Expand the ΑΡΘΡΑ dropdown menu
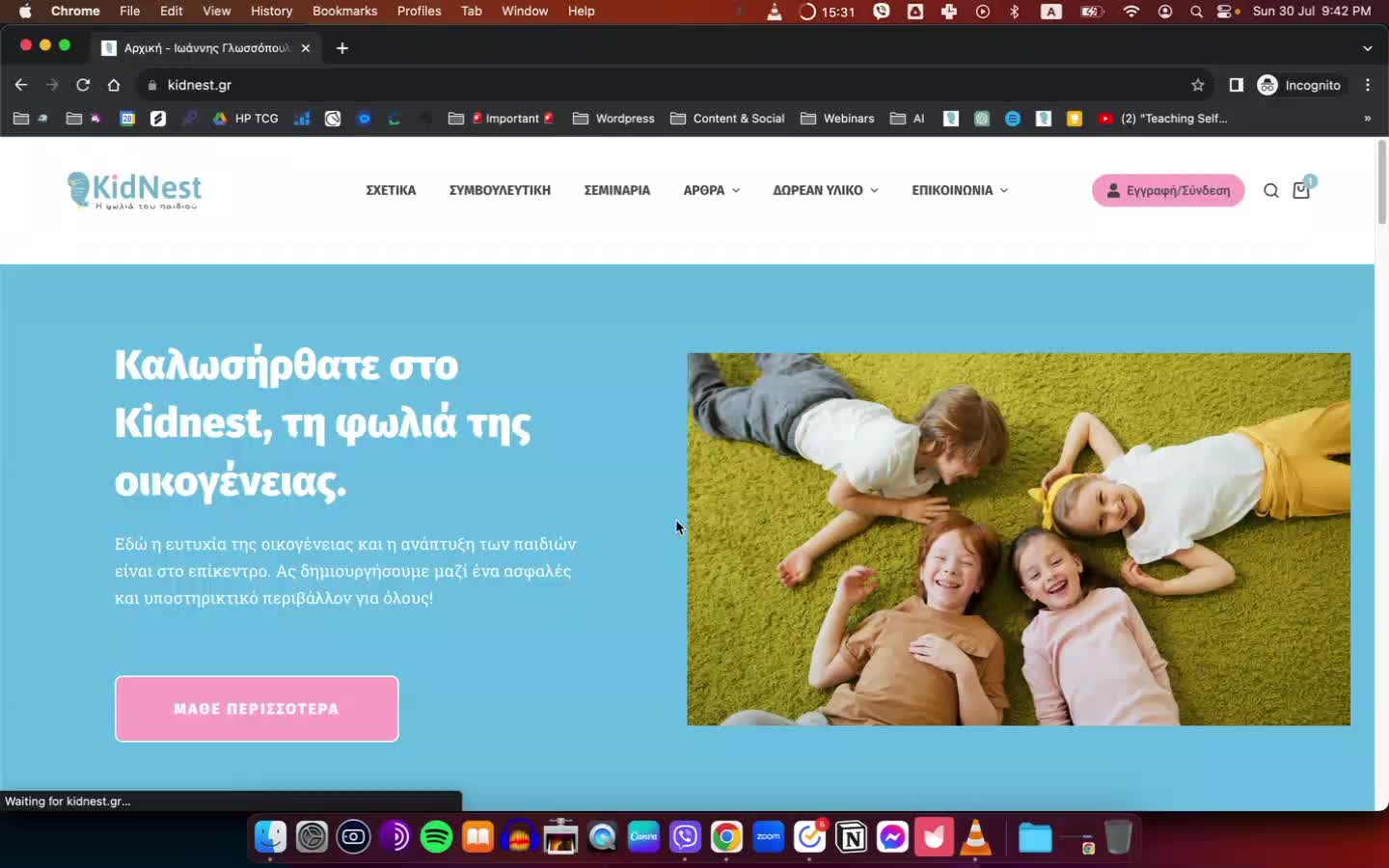 (x=711, y=190)
